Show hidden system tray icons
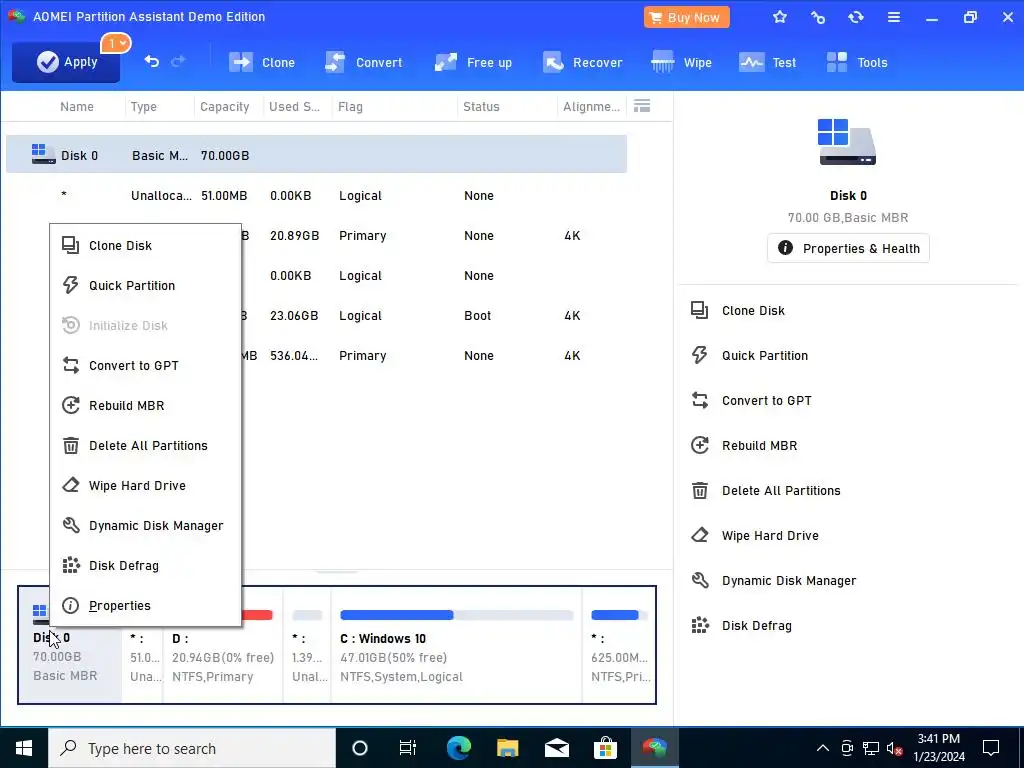This screenshot has width=1024, height=768. coord(823,748)
